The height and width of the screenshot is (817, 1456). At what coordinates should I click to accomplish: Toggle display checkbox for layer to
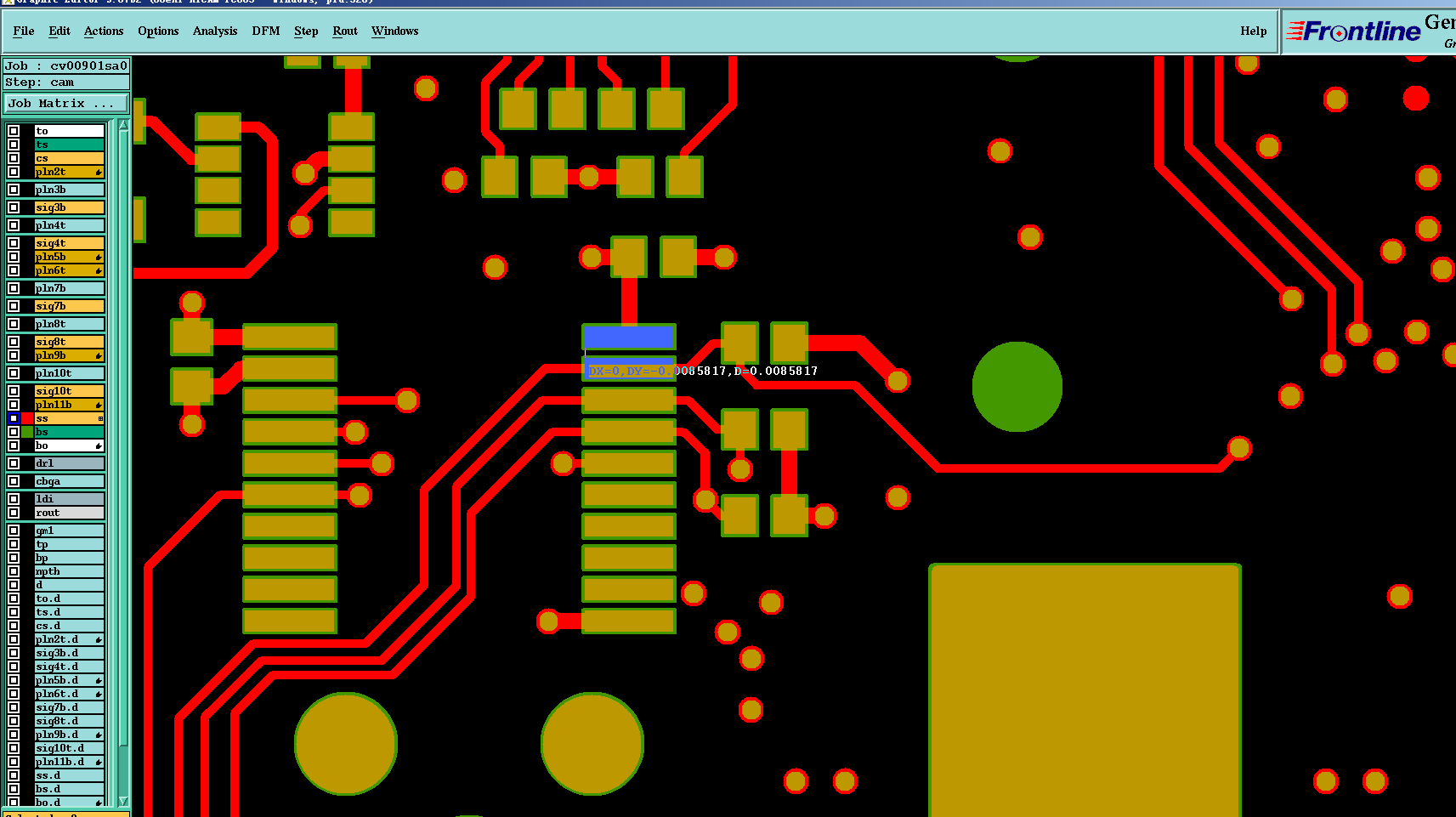tap(14, 131)
